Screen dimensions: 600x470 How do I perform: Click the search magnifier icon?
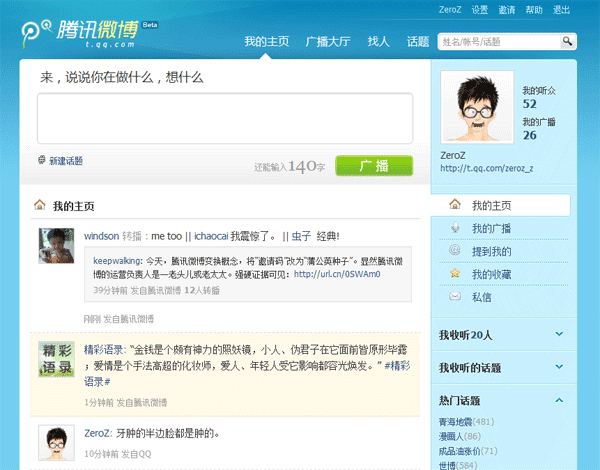[567, 41]
